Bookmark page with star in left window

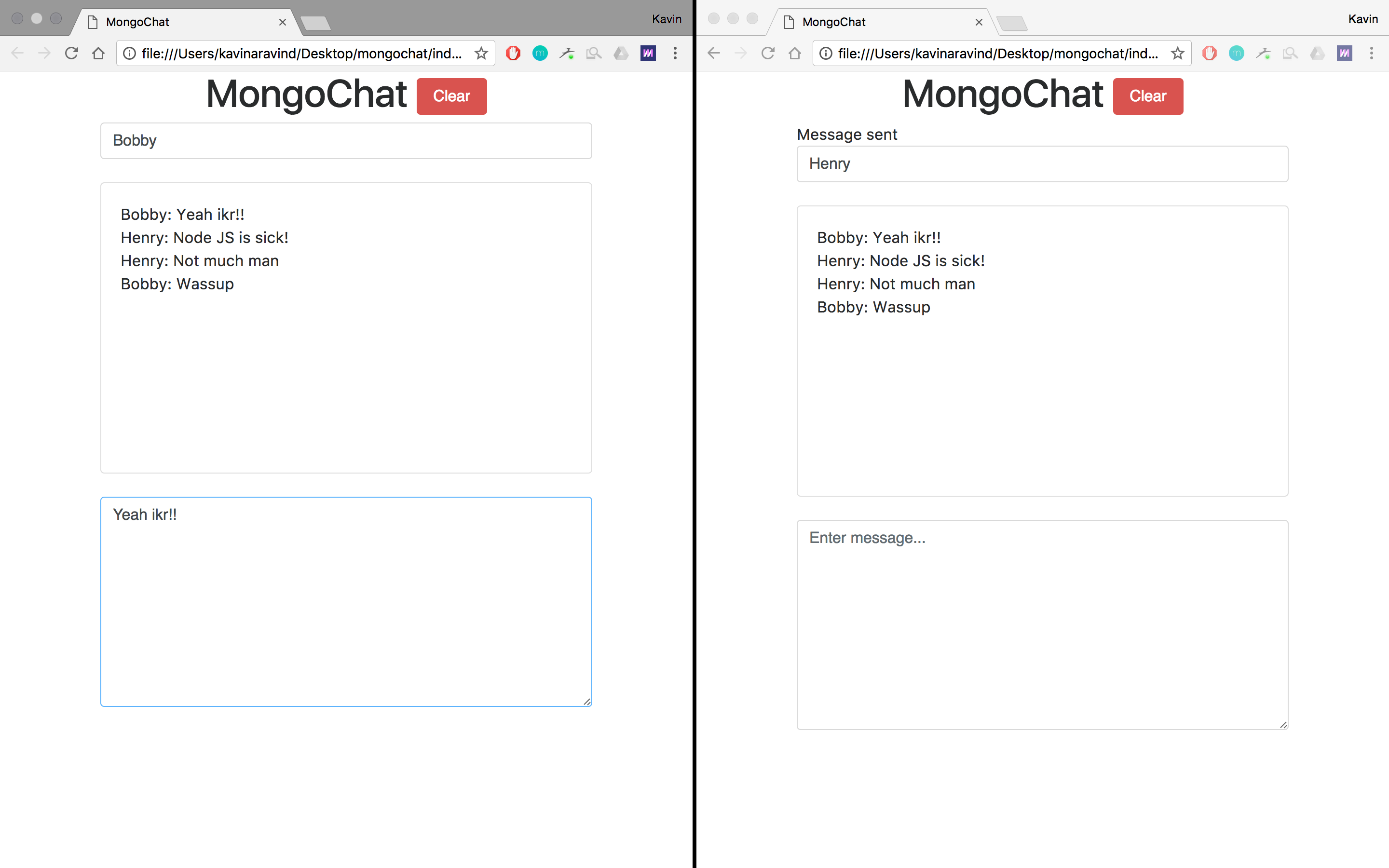pyautogui.click(x=481, y=54)
